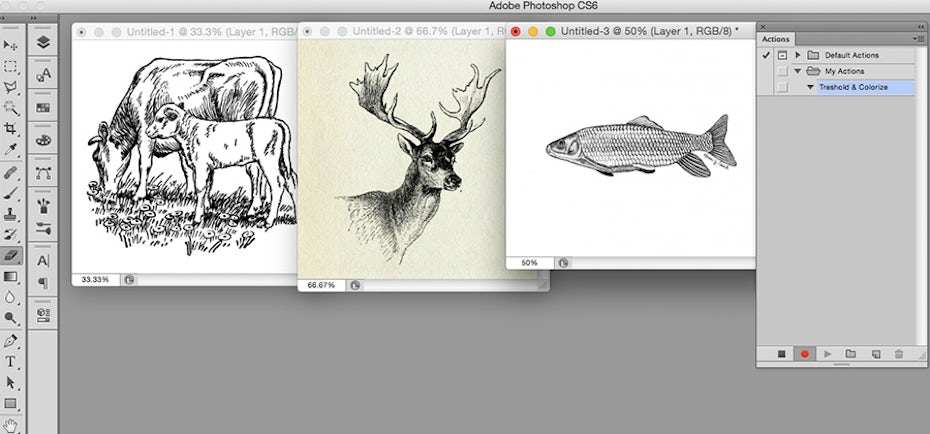Image resolution: width=930 pixels, height=434 pixels.
Task: Activate the Type tool
Action: (x=11, y=361)
